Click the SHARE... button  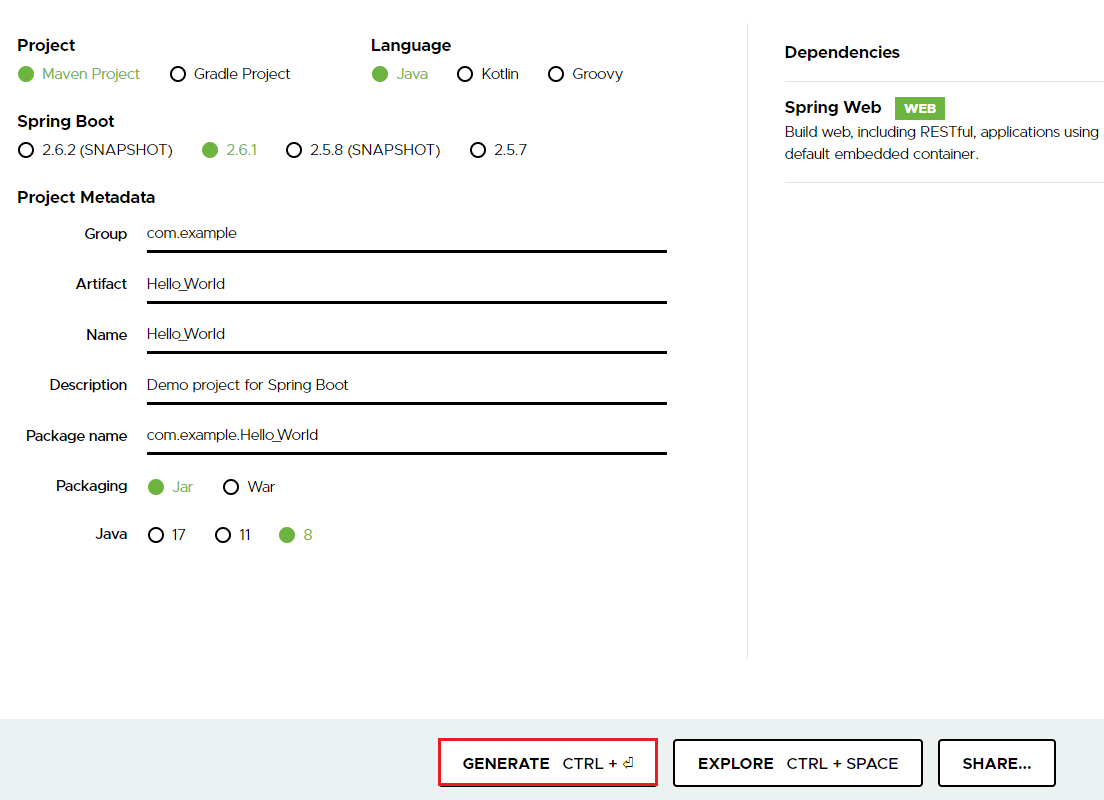[x=996, y=763]
